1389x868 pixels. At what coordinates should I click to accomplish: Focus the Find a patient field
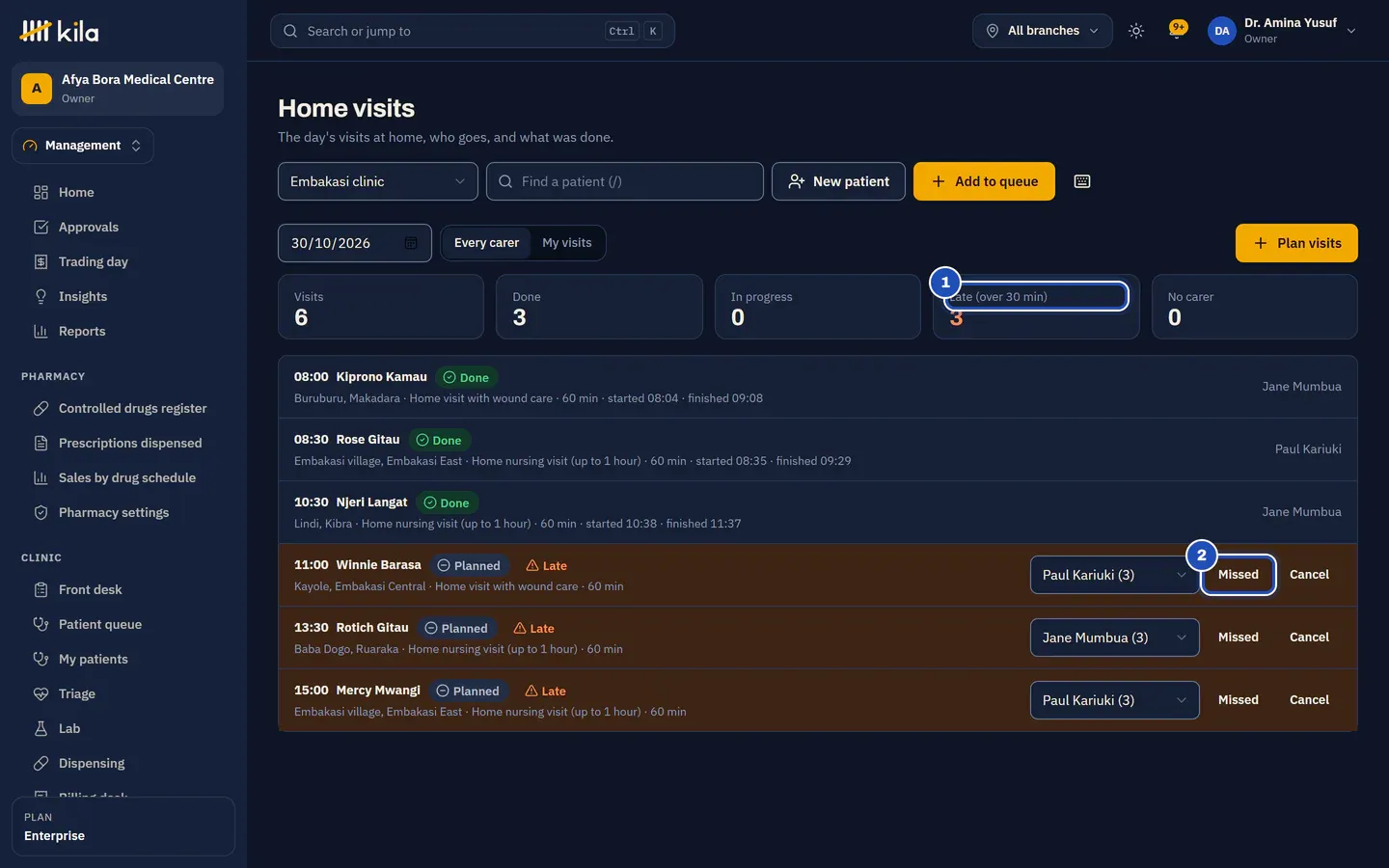click(625, 181)
